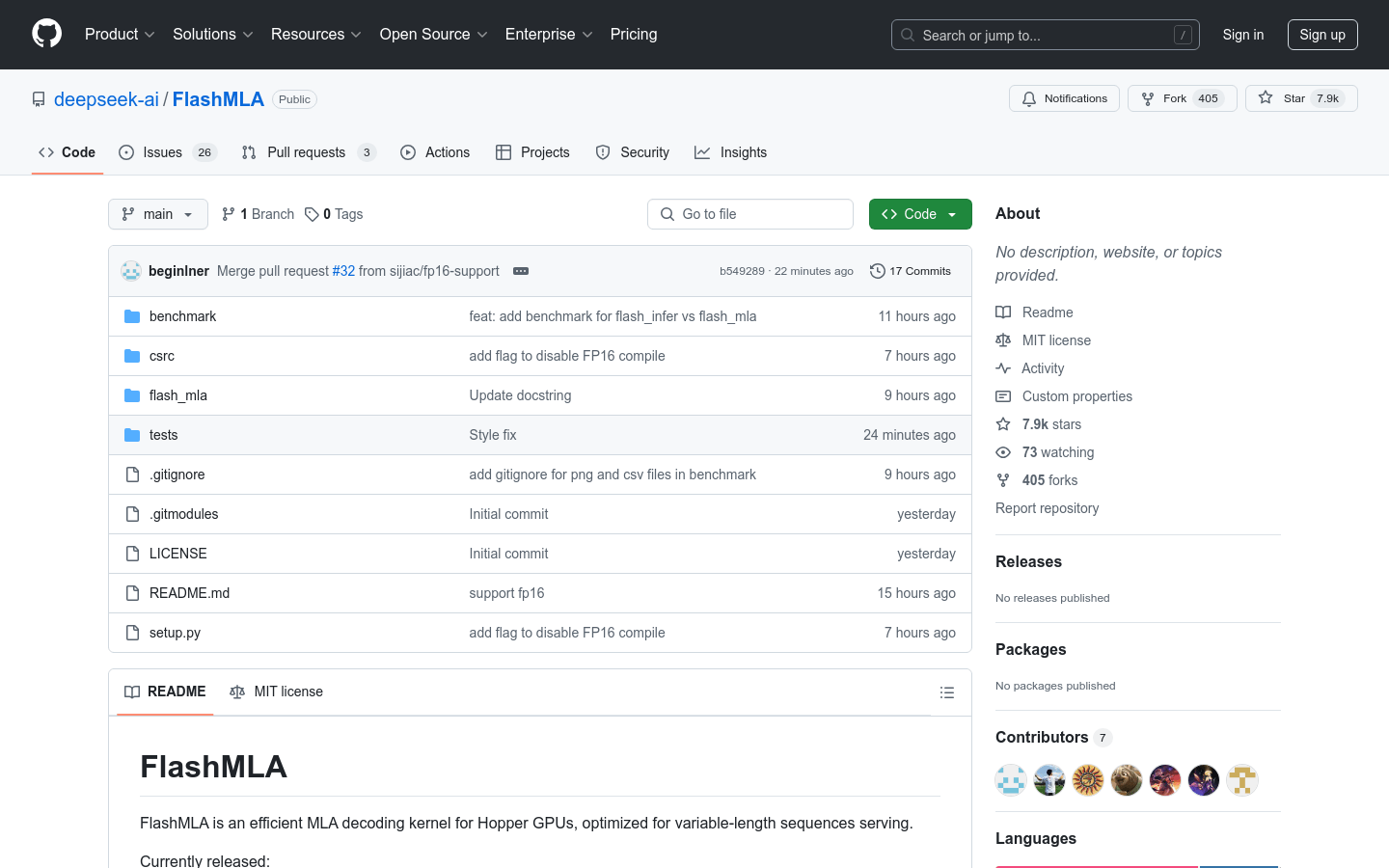Click the Readme book icon in About

[x=1003, y=312]
